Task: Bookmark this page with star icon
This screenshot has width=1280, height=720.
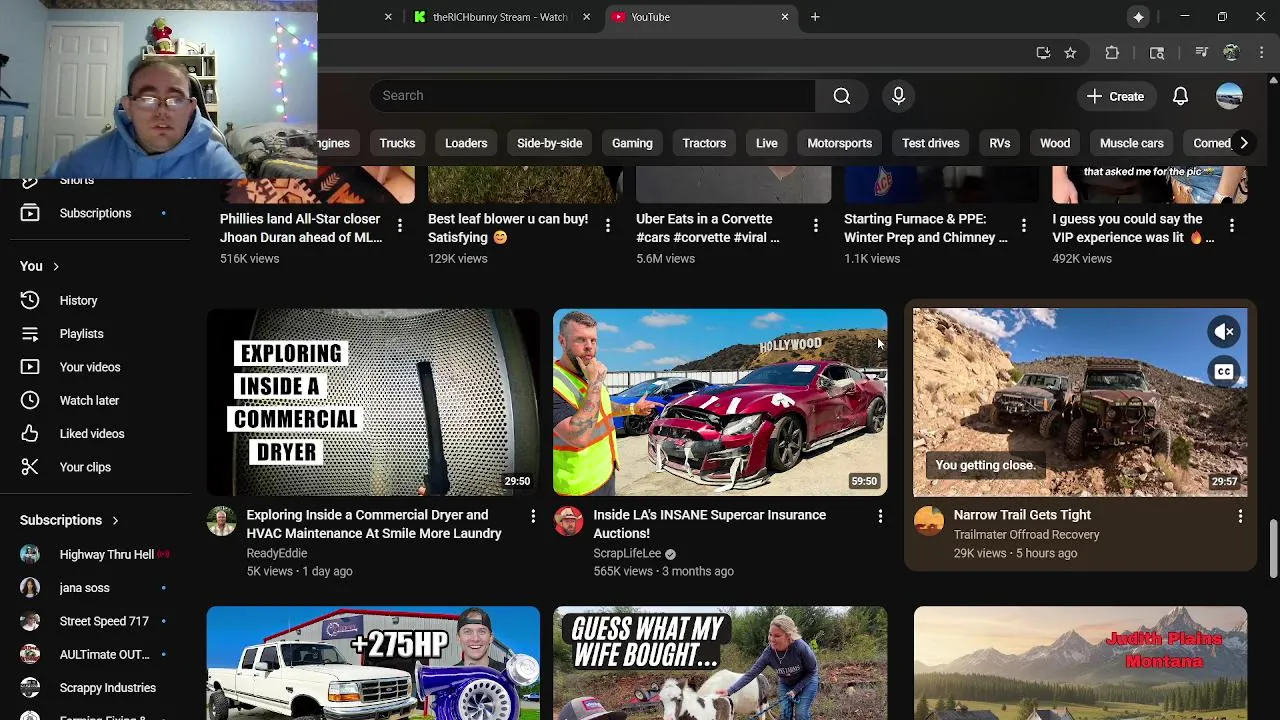Action: 1070,53
